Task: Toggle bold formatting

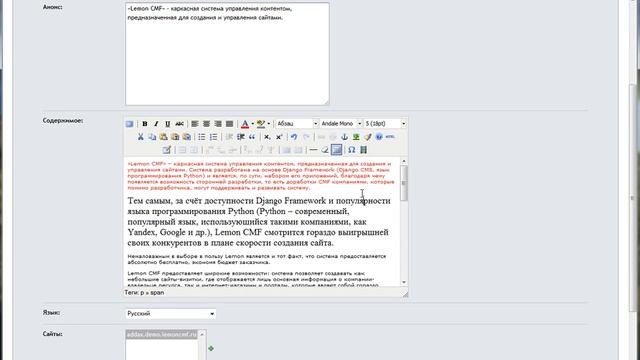Action: tap(144, 124)
